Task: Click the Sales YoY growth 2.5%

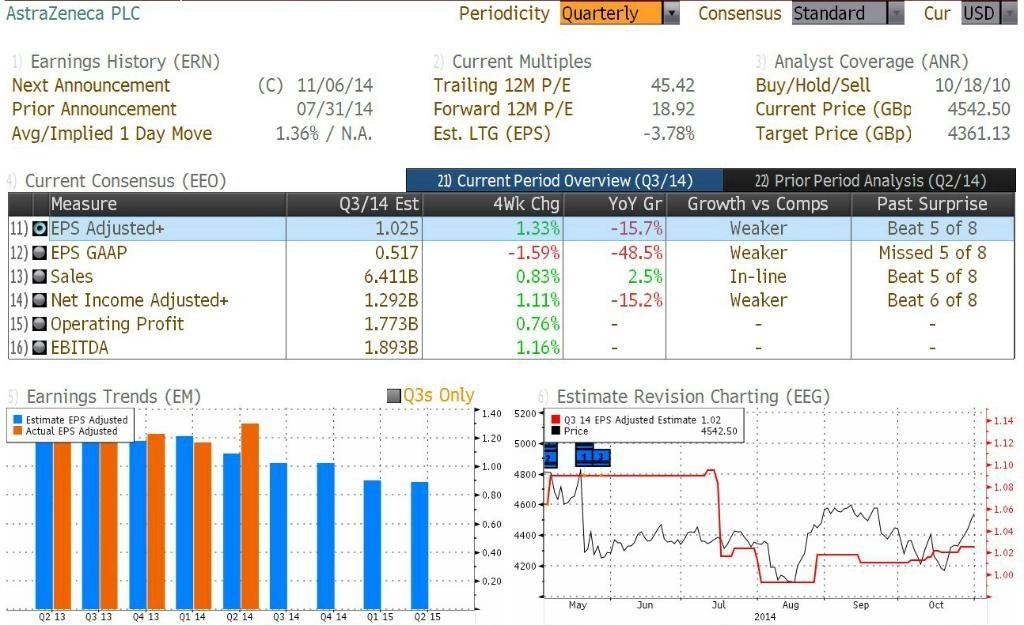Action: (645, 276)
